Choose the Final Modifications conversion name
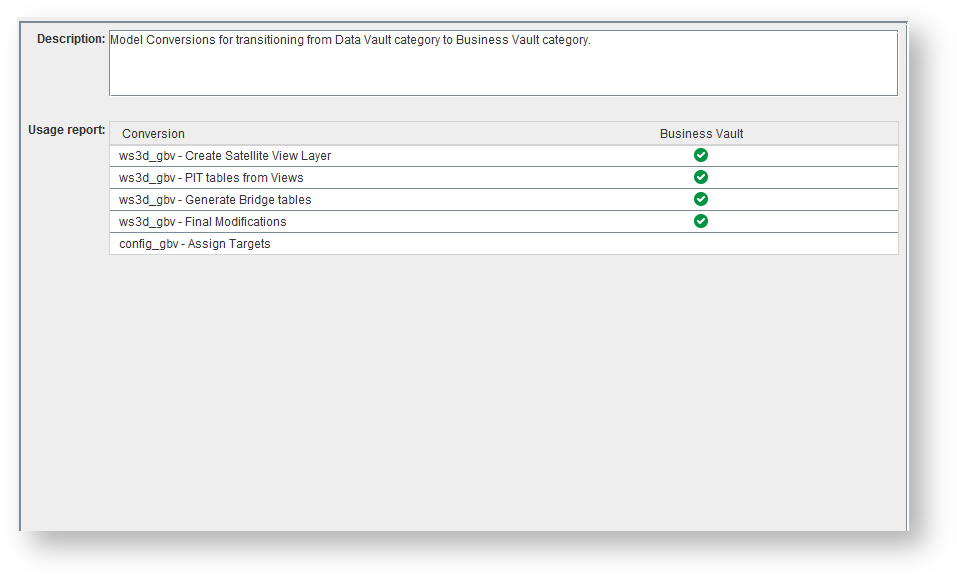The image size is (957, 579). pyautogui.click(x=203, y=222)
